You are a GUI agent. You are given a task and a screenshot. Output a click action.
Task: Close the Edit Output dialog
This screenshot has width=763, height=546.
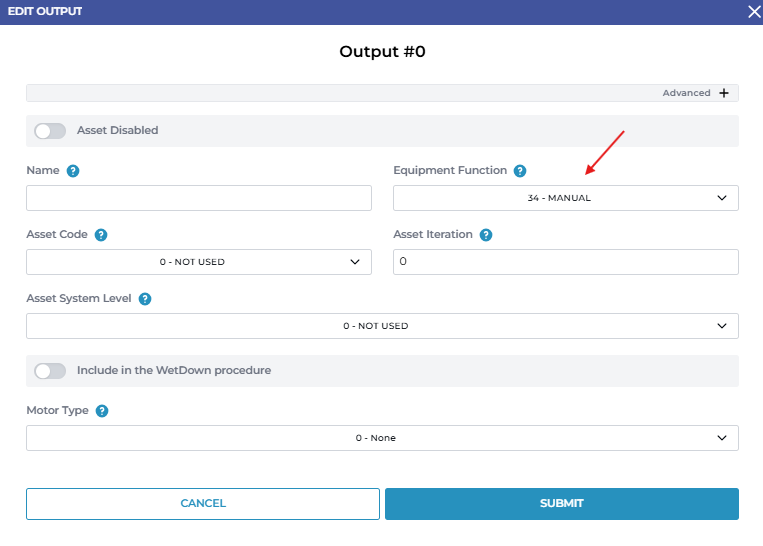pos(754,11)
